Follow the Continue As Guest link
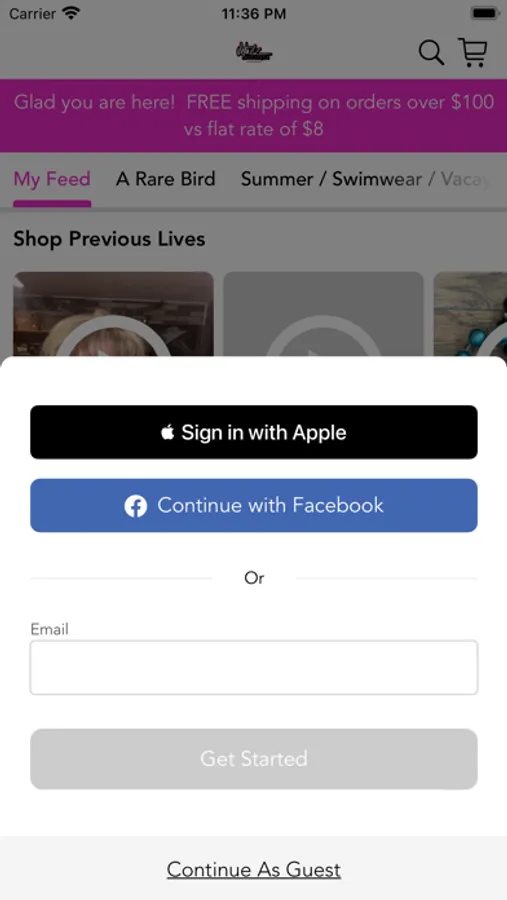 [254, 870]
